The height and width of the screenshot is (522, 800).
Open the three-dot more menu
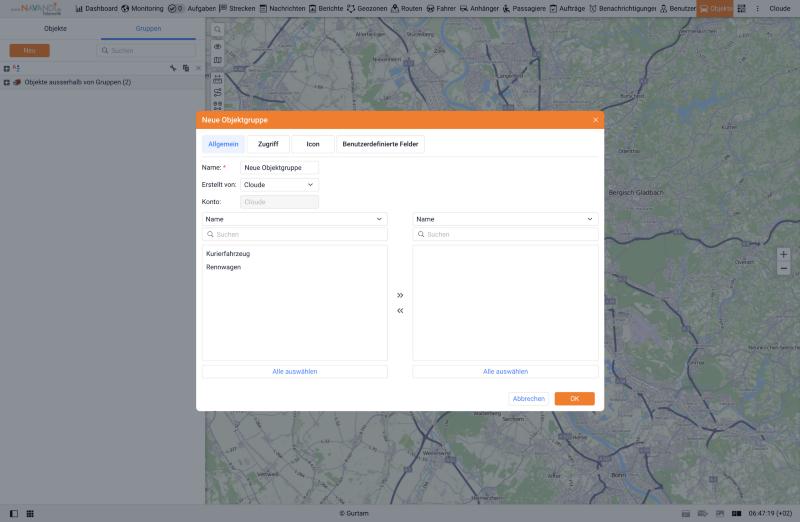(757, 9)
